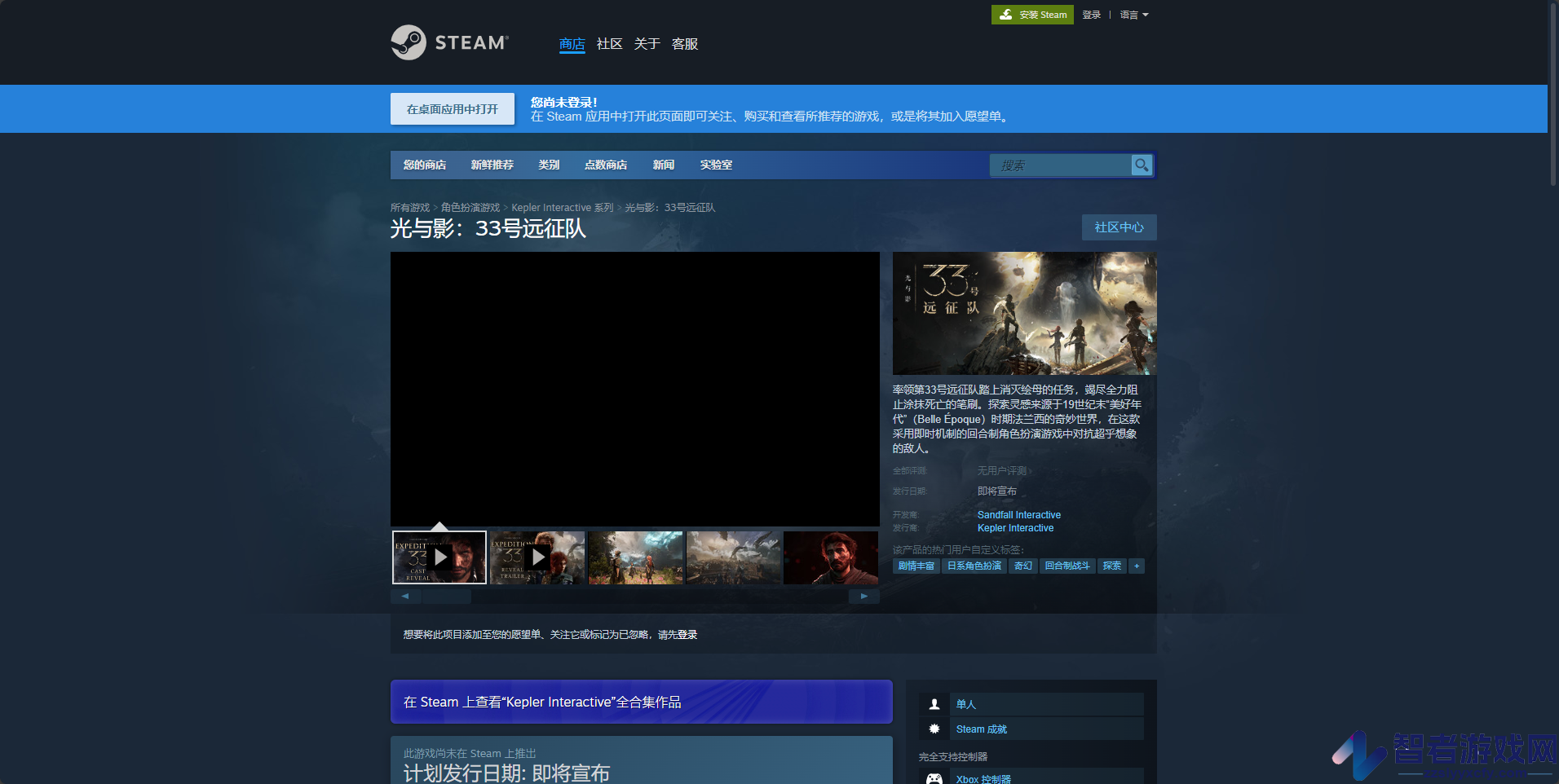Click the 光与影：33号远征队 breadcrumb link
Screen dimensions: 1559x784
(x=670, y=208)
